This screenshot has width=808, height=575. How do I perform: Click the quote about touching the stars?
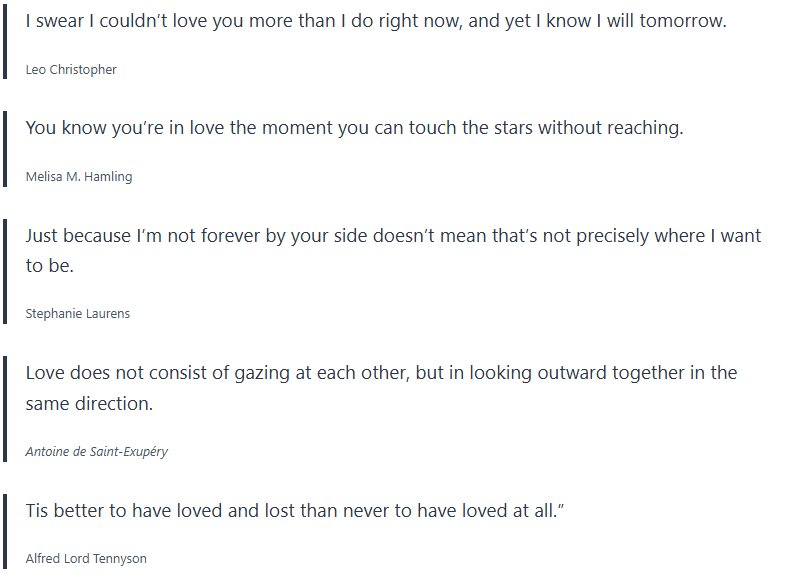coord(354,128)
